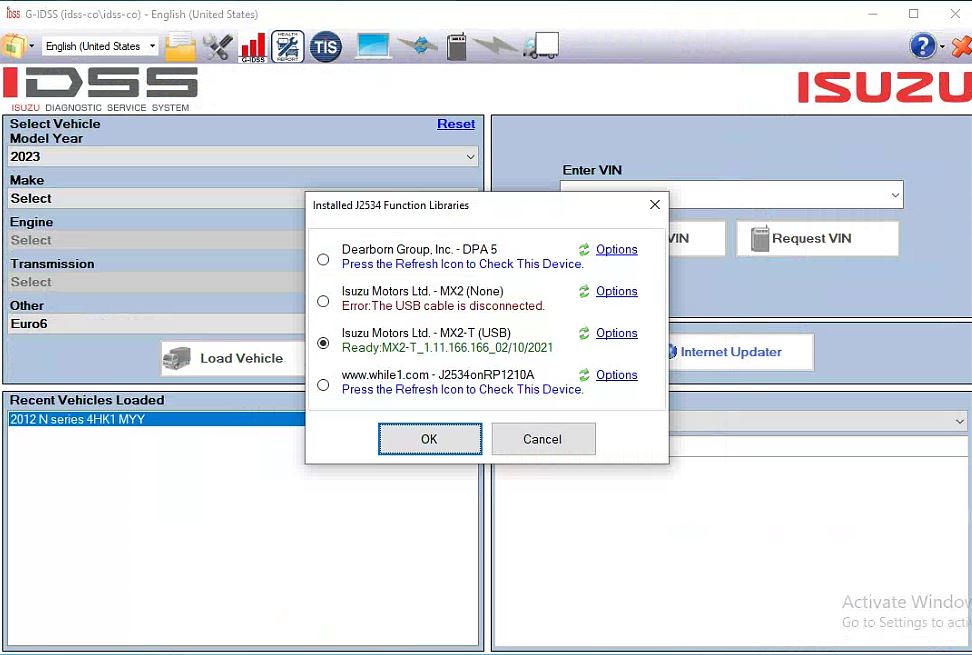Refresh the J2534onRP1210A device
Image resolution: width=972 pixels, height=655 pixels.
click(584, 375)
